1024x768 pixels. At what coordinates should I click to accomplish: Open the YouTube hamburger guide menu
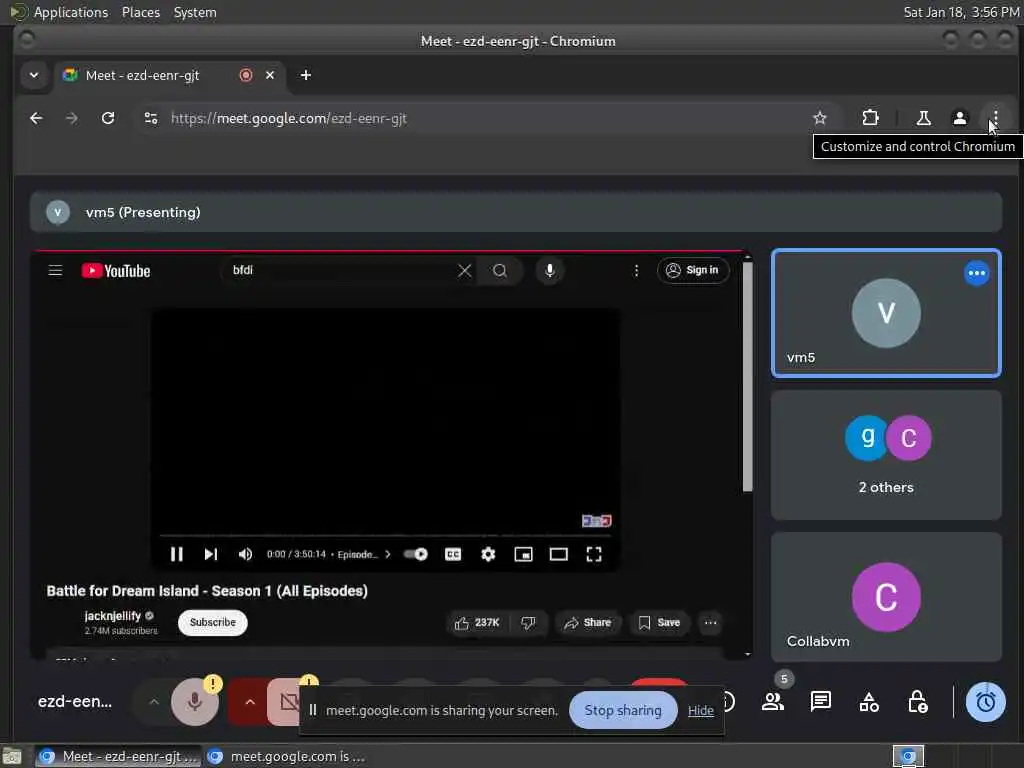(56, 270)
